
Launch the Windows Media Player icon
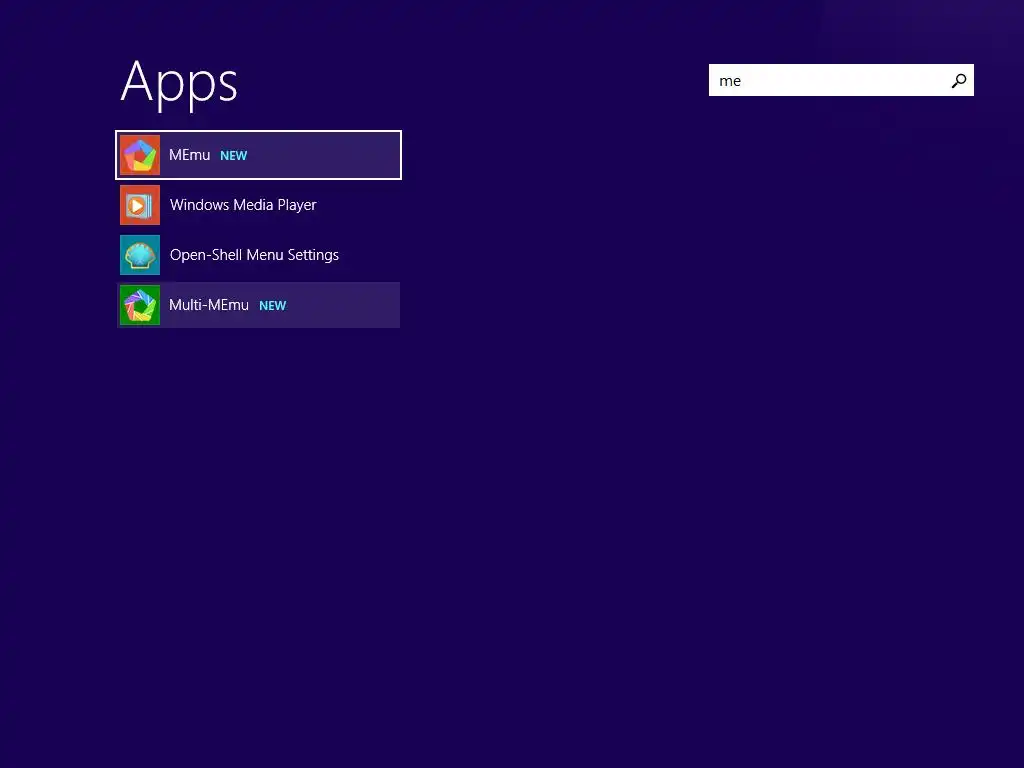[140, 205]
